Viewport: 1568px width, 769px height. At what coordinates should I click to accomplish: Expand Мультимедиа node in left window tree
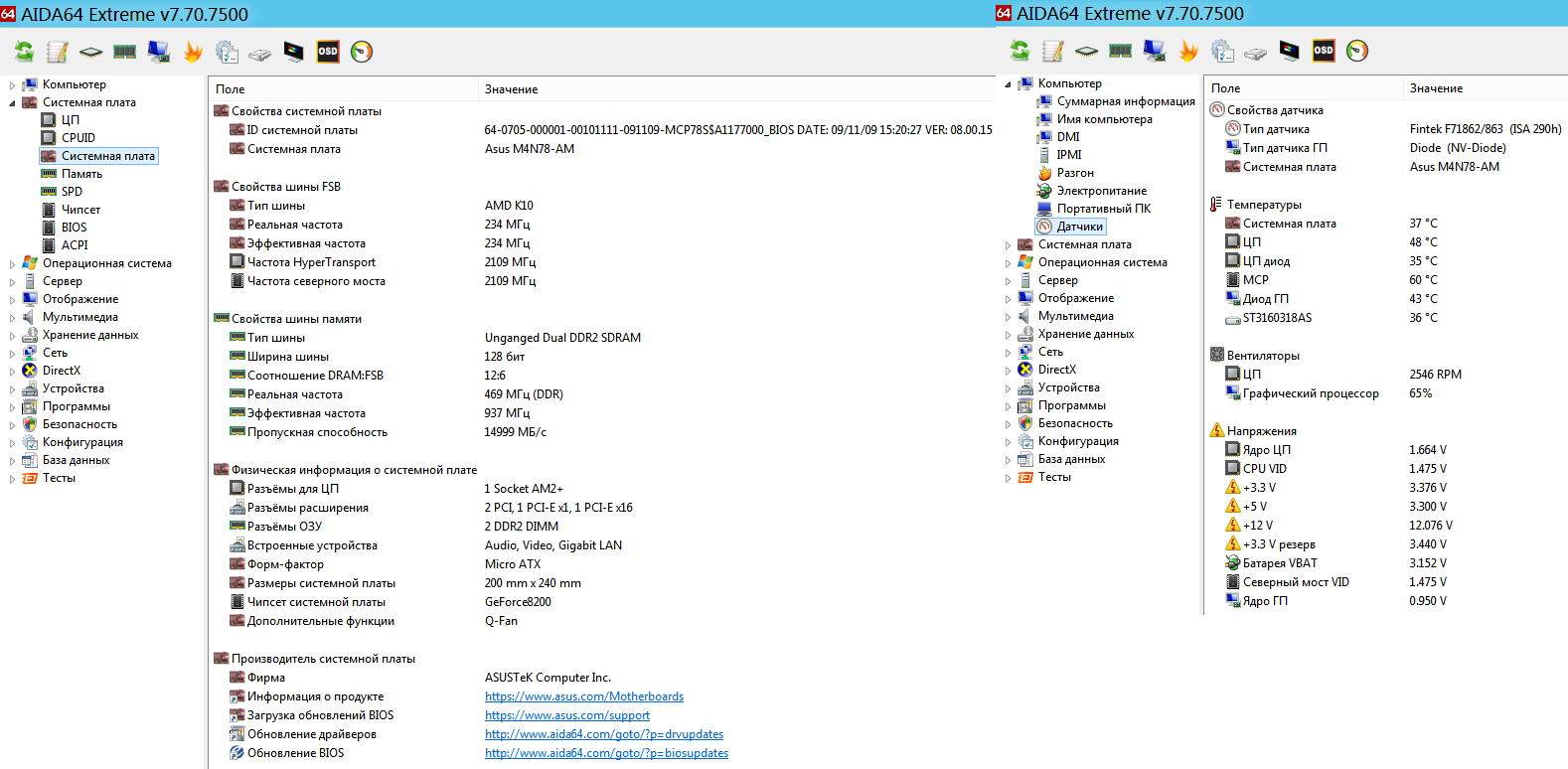12,318
